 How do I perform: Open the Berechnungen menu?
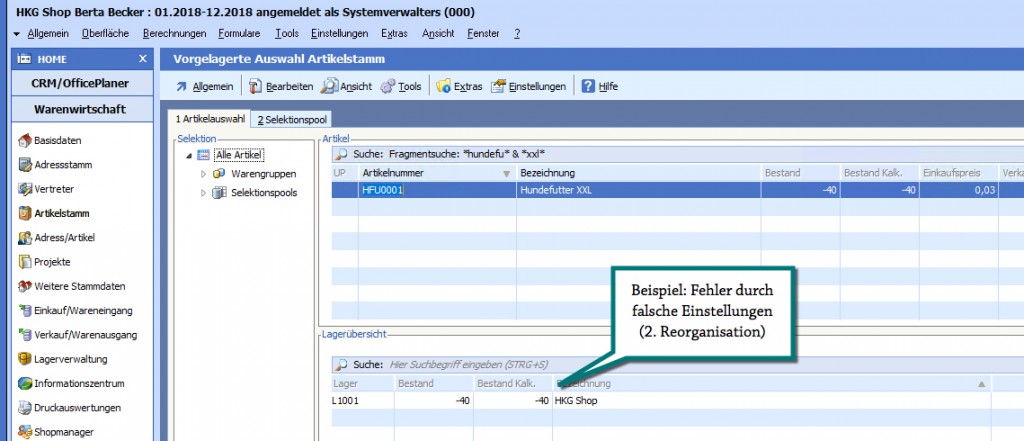pyautogui.click(x=174, y=33)
